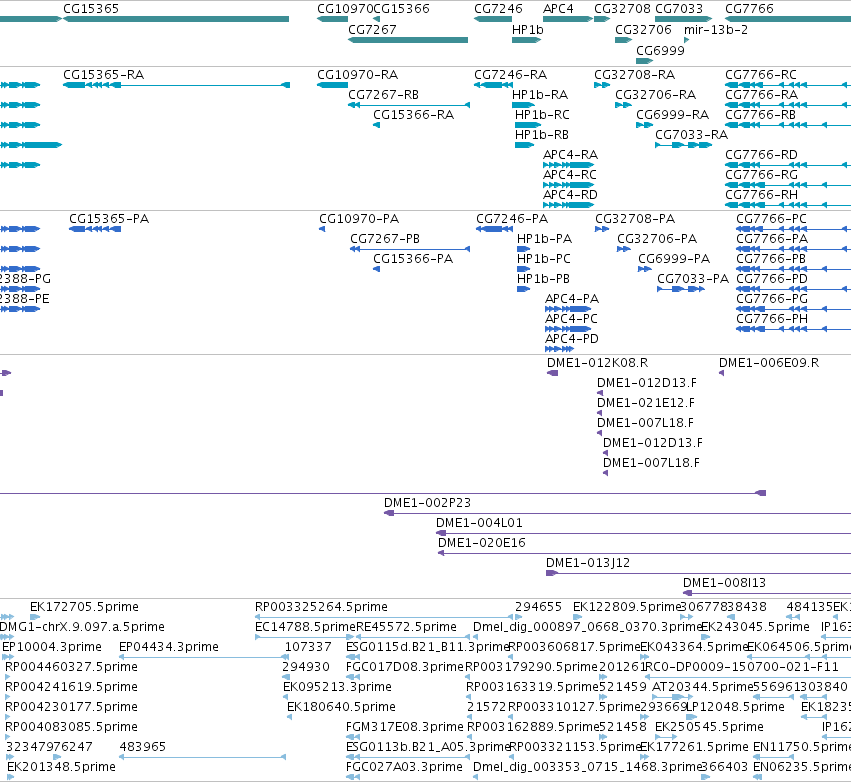Open the FGM317E08.3prime EST label

point(405,727)
